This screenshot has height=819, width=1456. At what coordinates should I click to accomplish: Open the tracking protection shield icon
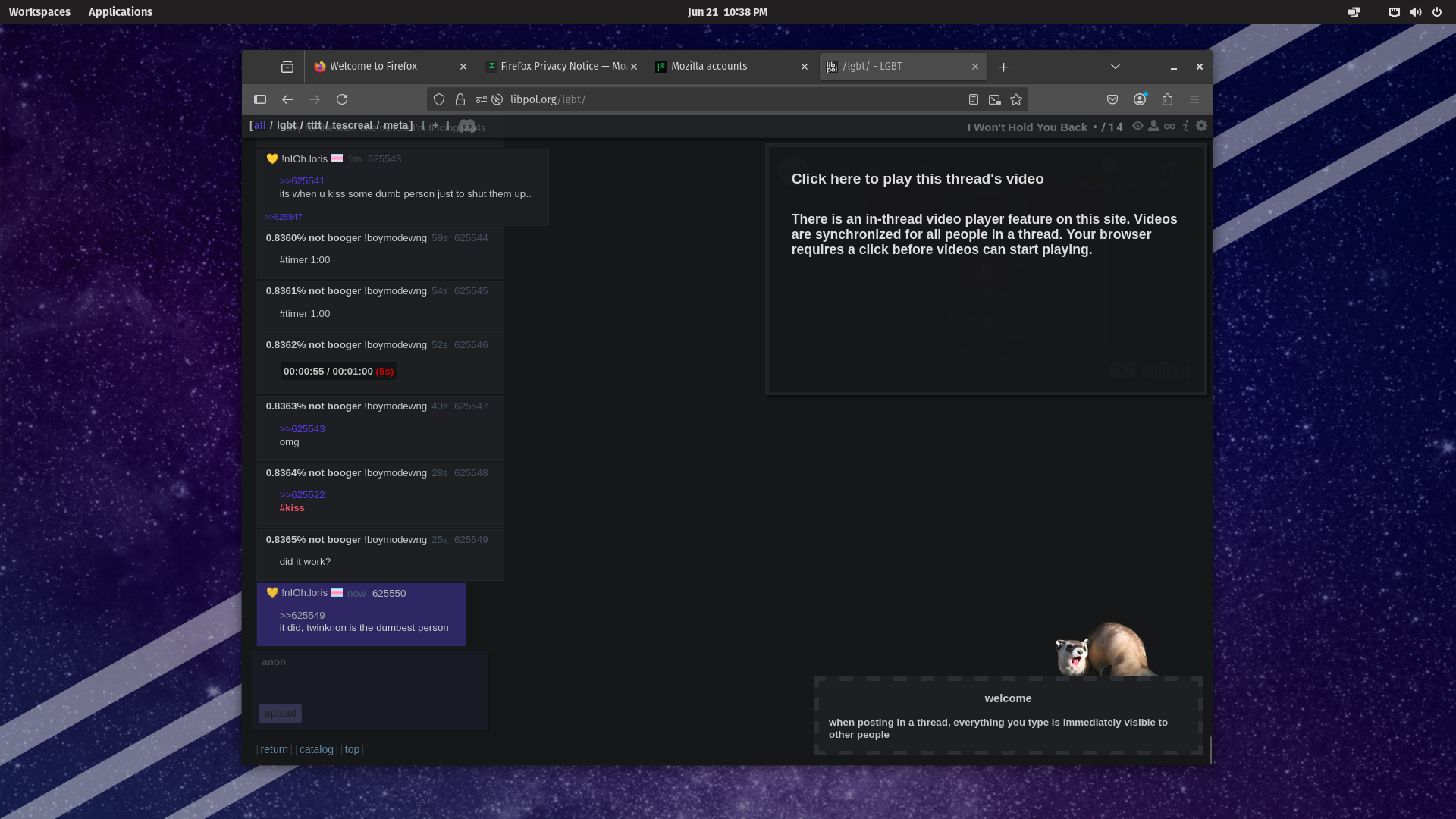tap(439, 99)
